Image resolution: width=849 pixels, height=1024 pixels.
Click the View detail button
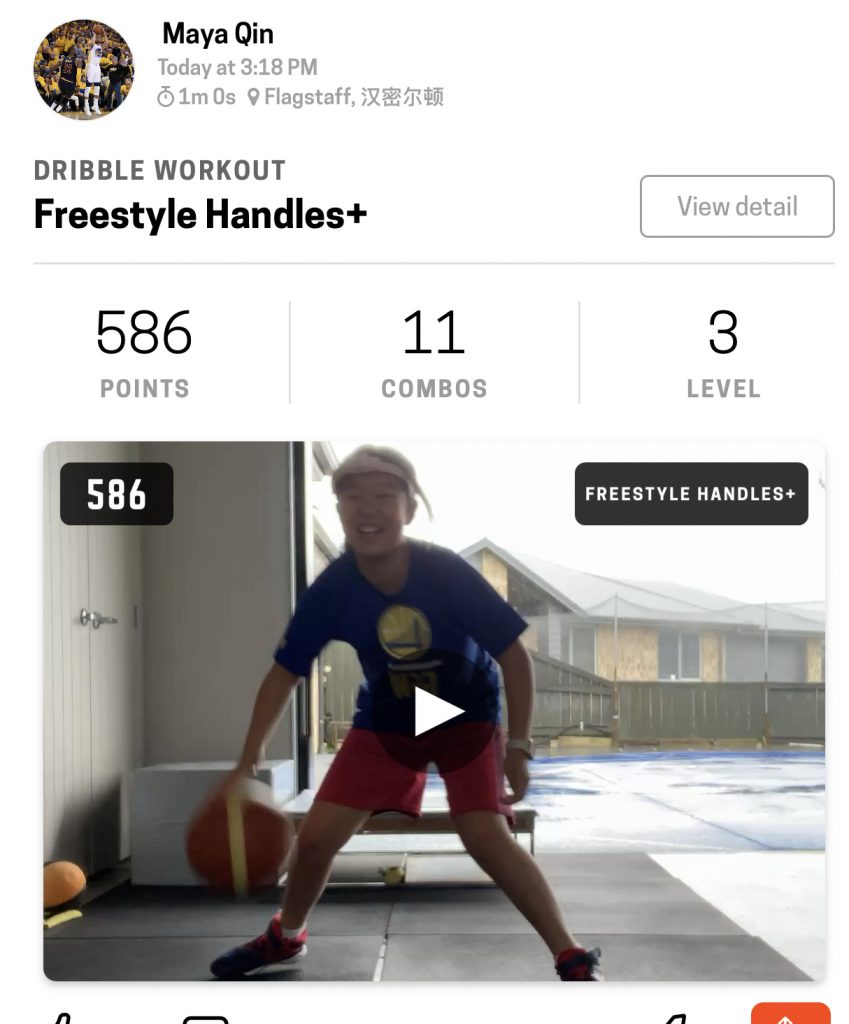tap(737, 206)
